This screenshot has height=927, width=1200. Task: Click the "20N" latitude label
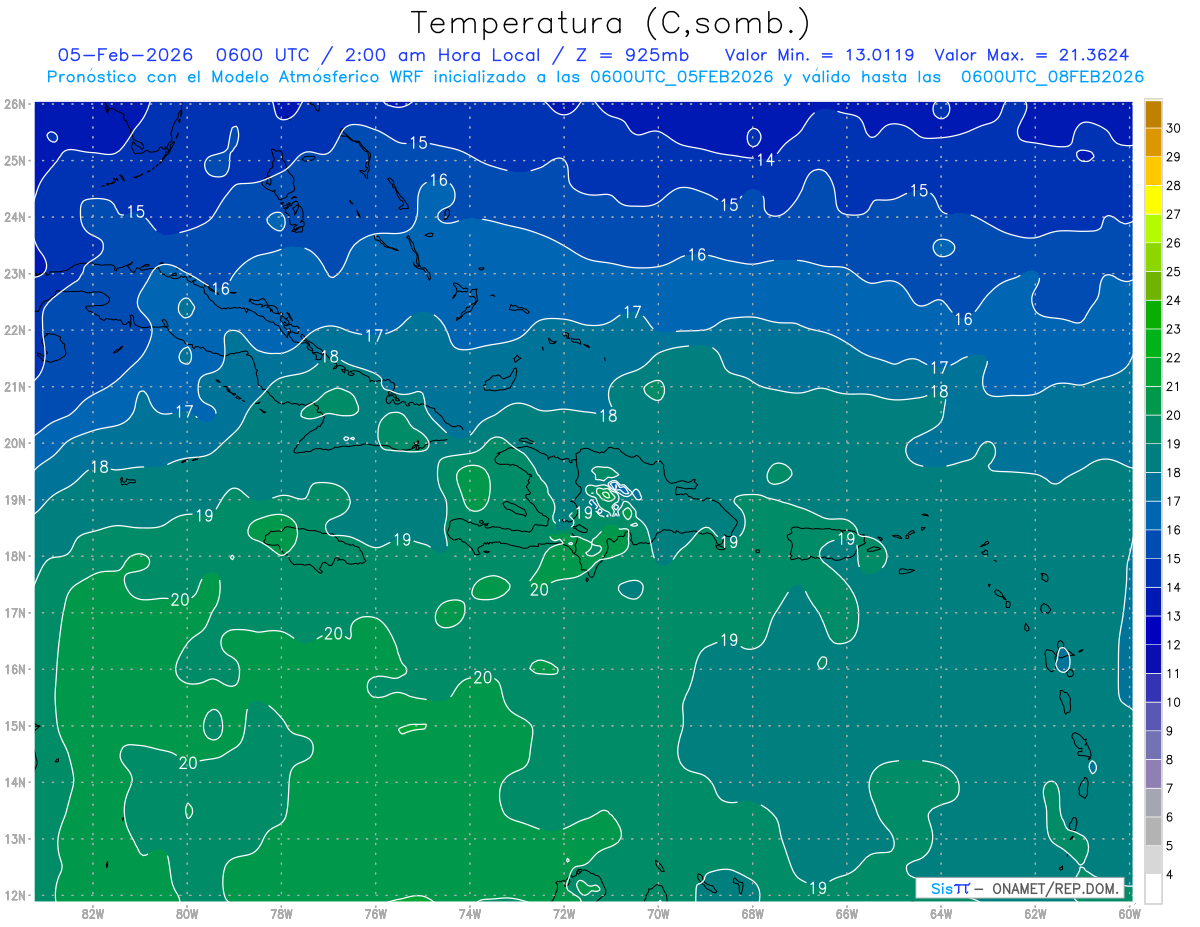[x=15, y=443]
